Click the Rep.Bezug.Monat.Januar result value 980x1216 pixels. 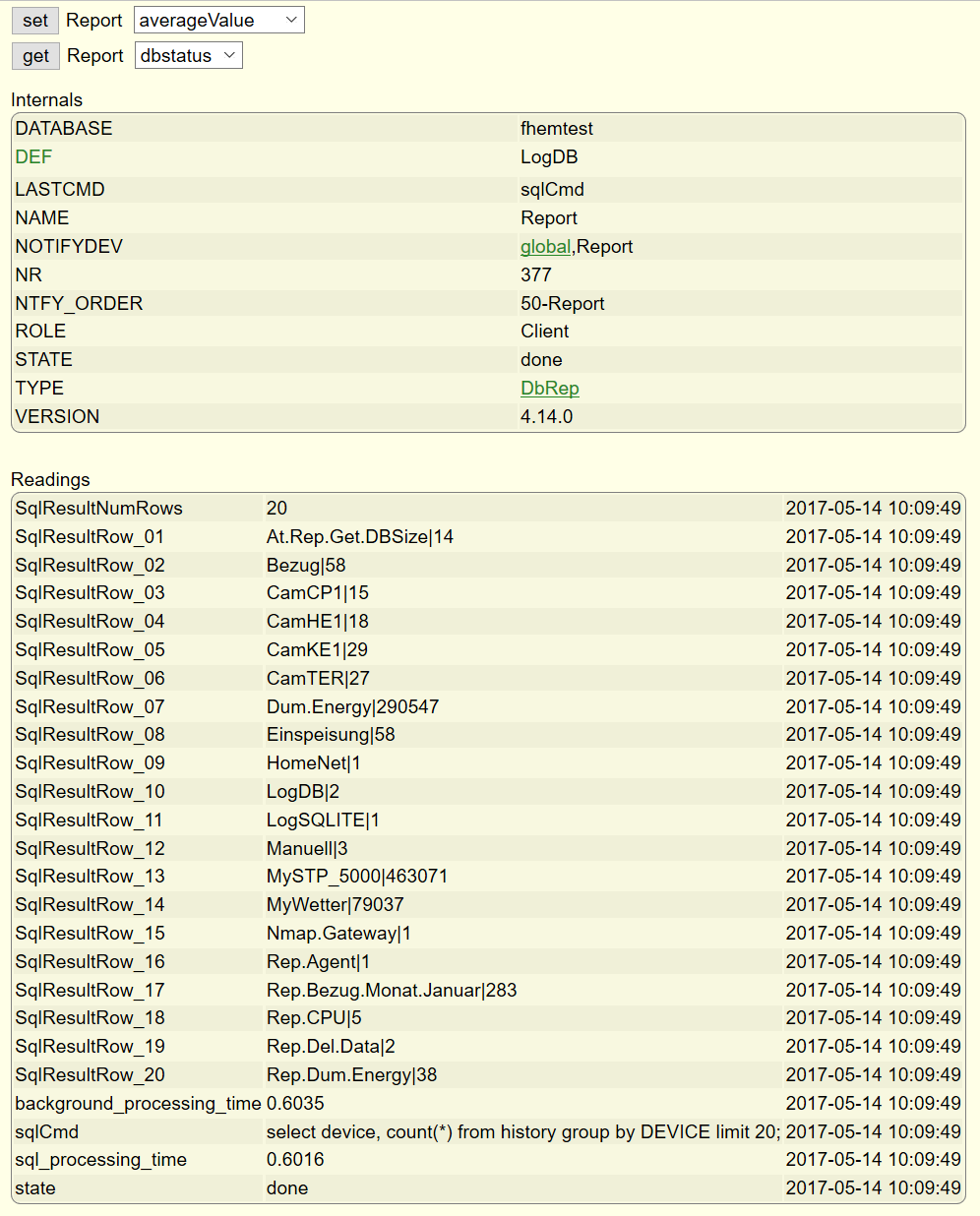[392, 990]
